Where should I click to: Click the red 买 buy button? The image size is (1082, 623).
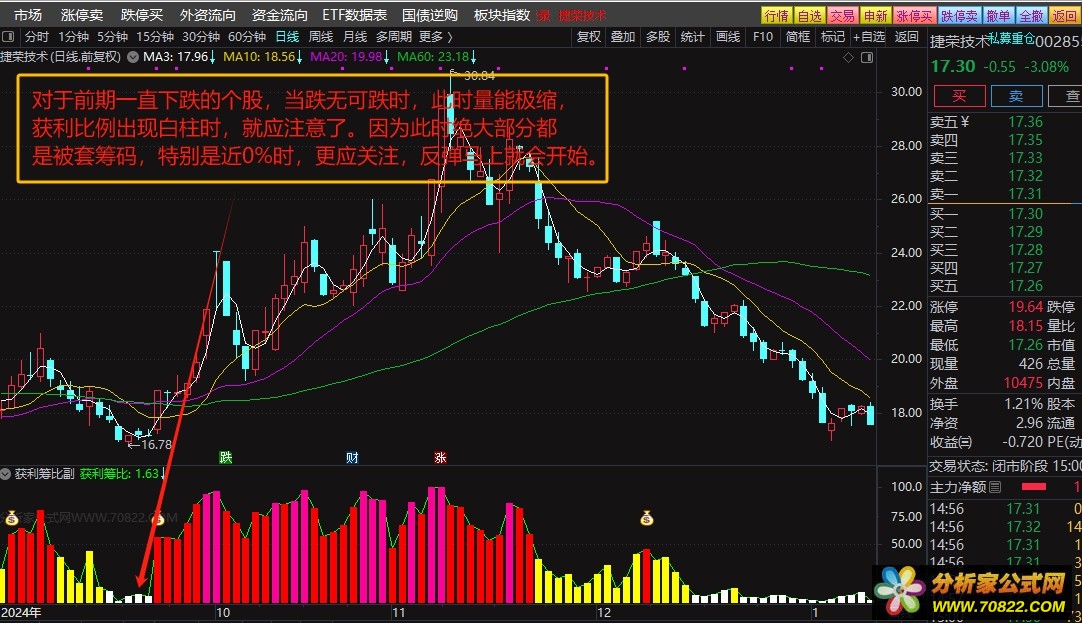[959, 96]
